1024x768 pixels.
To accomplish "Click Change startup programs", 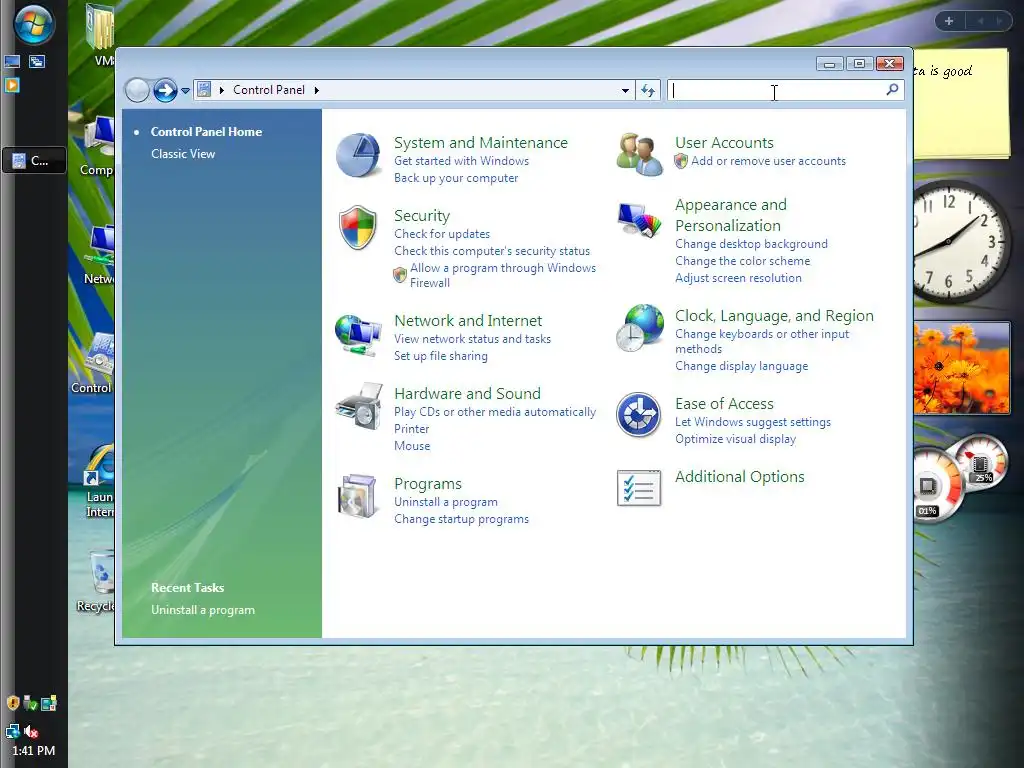I will (461, 519).
